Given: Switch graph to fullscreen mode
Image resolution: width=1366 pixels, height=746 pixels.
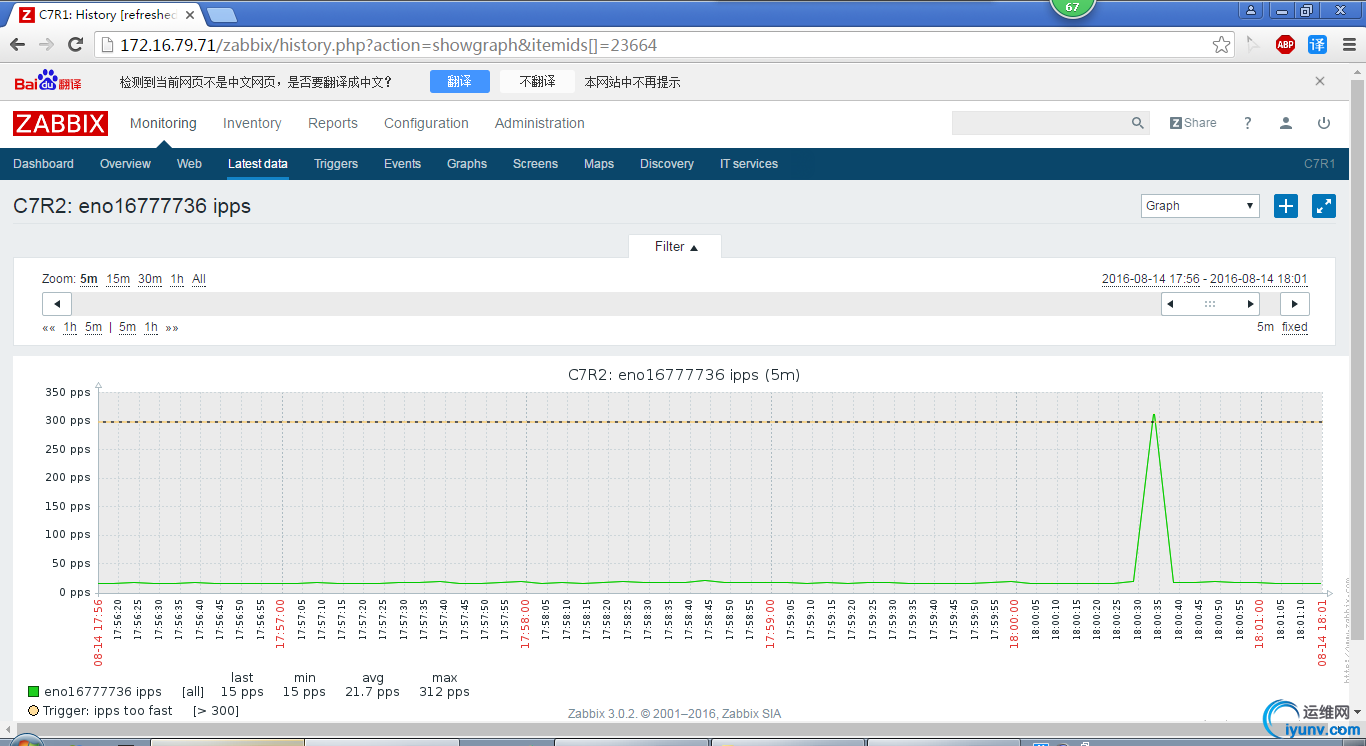Looking at the screenshot, I should [1324, 206].
